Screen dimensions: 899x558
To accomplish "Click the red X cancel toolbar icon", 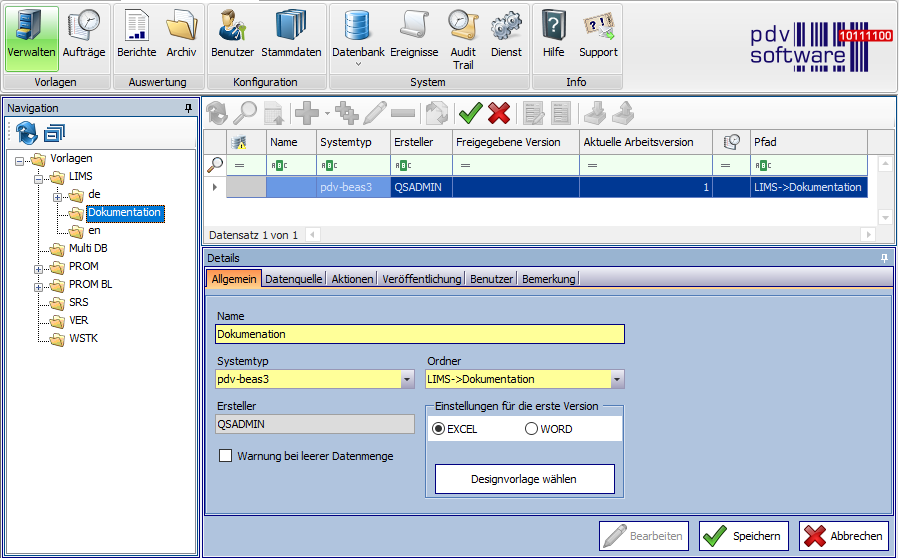I will point(498,114).
